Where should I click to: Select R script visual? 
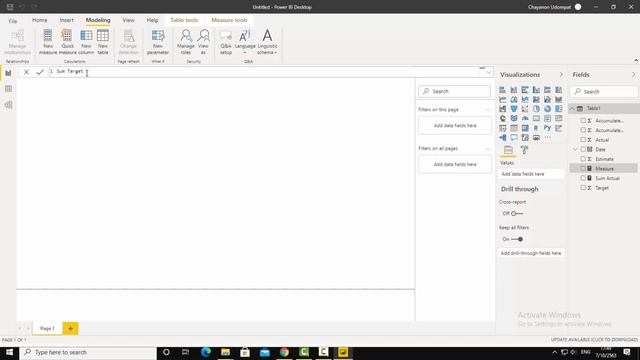point(536,128)
